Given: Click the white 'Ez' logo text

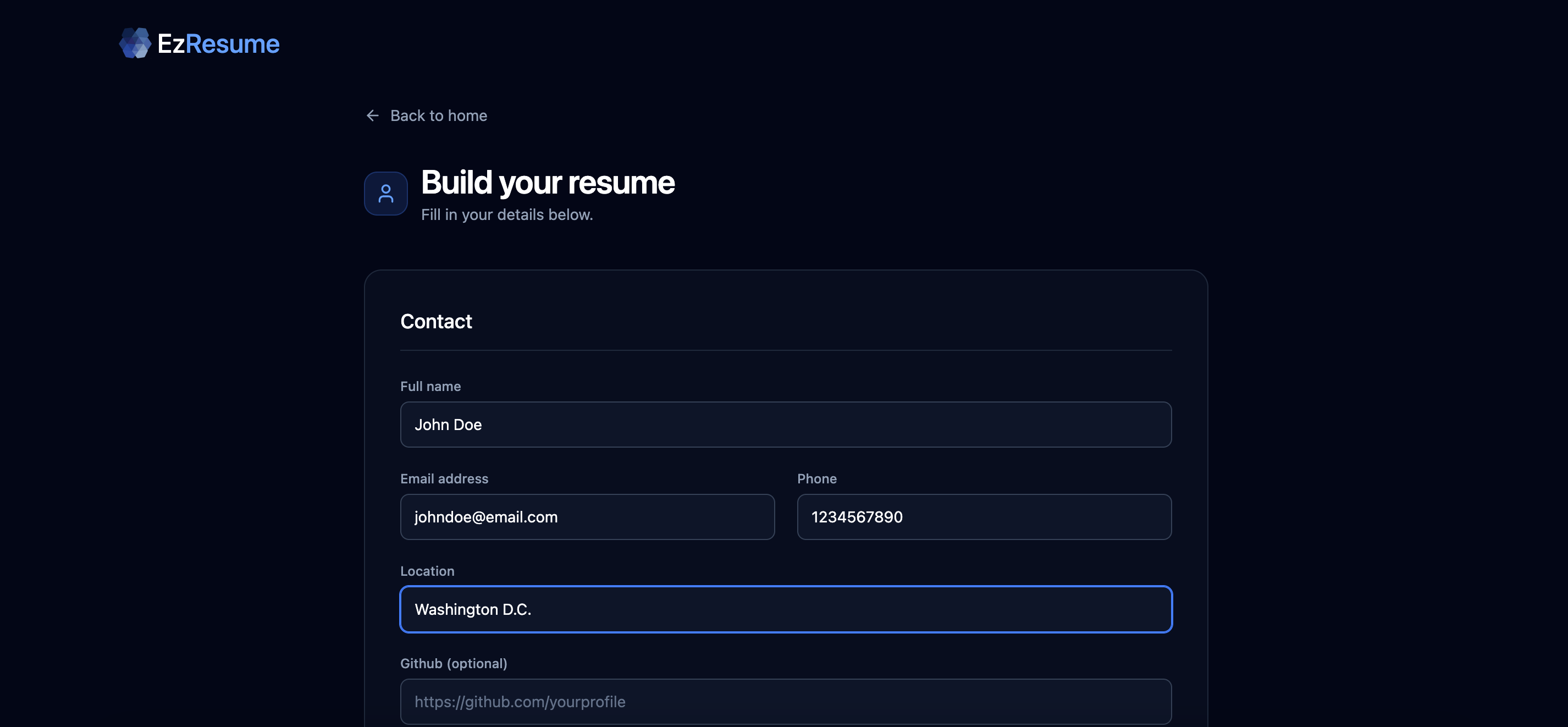Looking at the screenshot, I should pos(170,44).
